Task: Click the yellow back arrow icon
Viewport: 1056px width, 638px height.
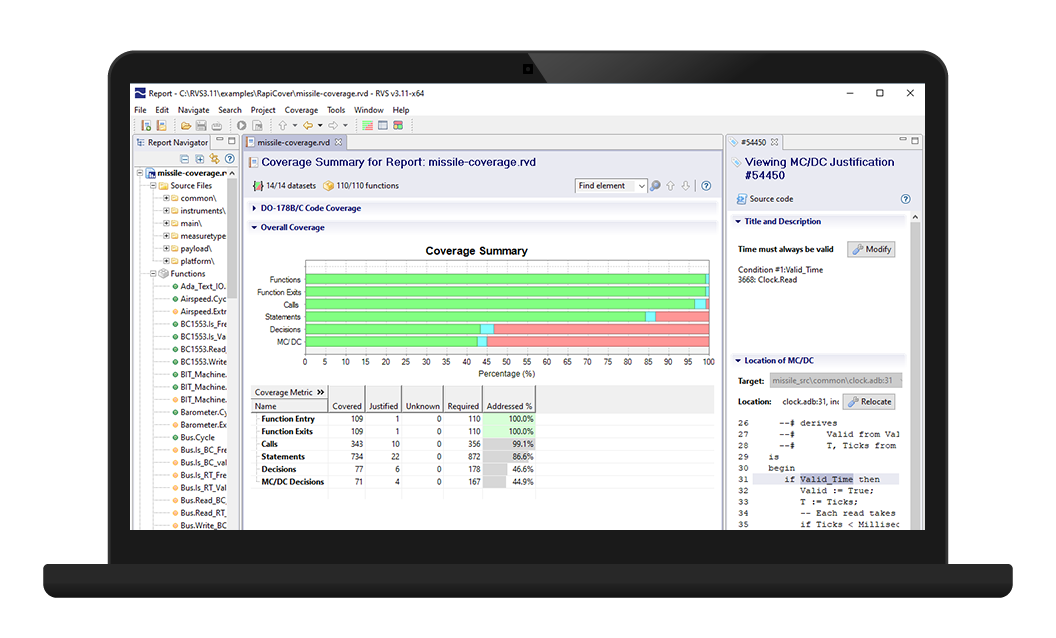Action: pos(308,125)
